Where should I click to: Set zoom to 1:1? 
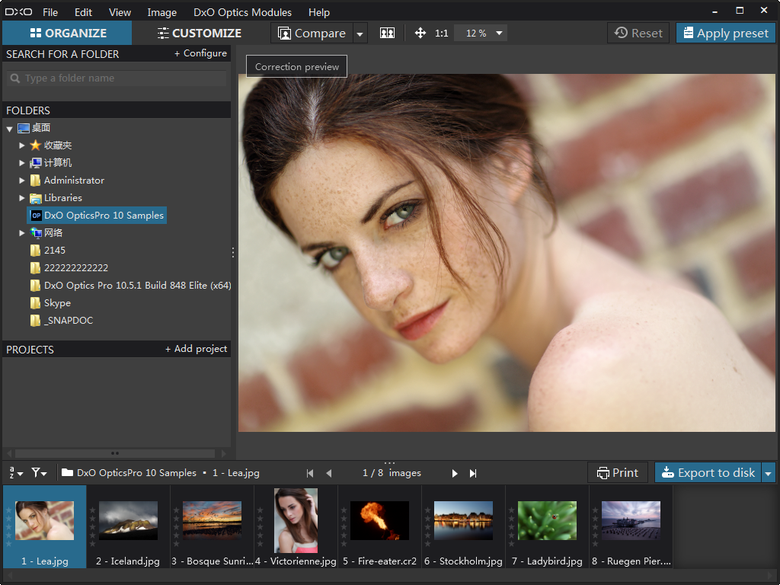coord(441,33)
